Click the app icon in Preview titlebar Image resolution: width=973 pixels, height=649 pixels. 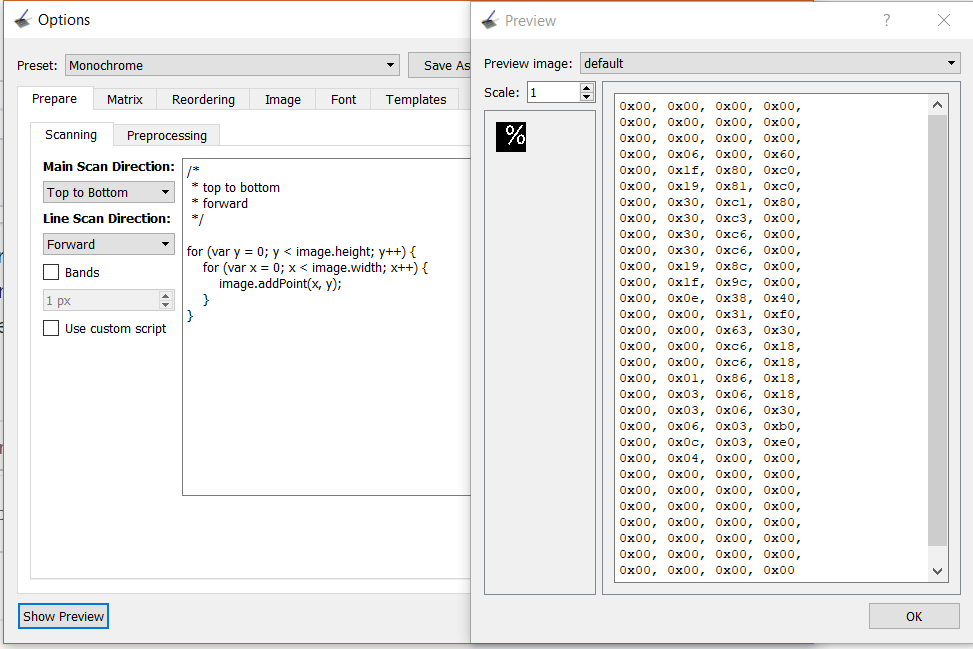click(x=490, y=20)
